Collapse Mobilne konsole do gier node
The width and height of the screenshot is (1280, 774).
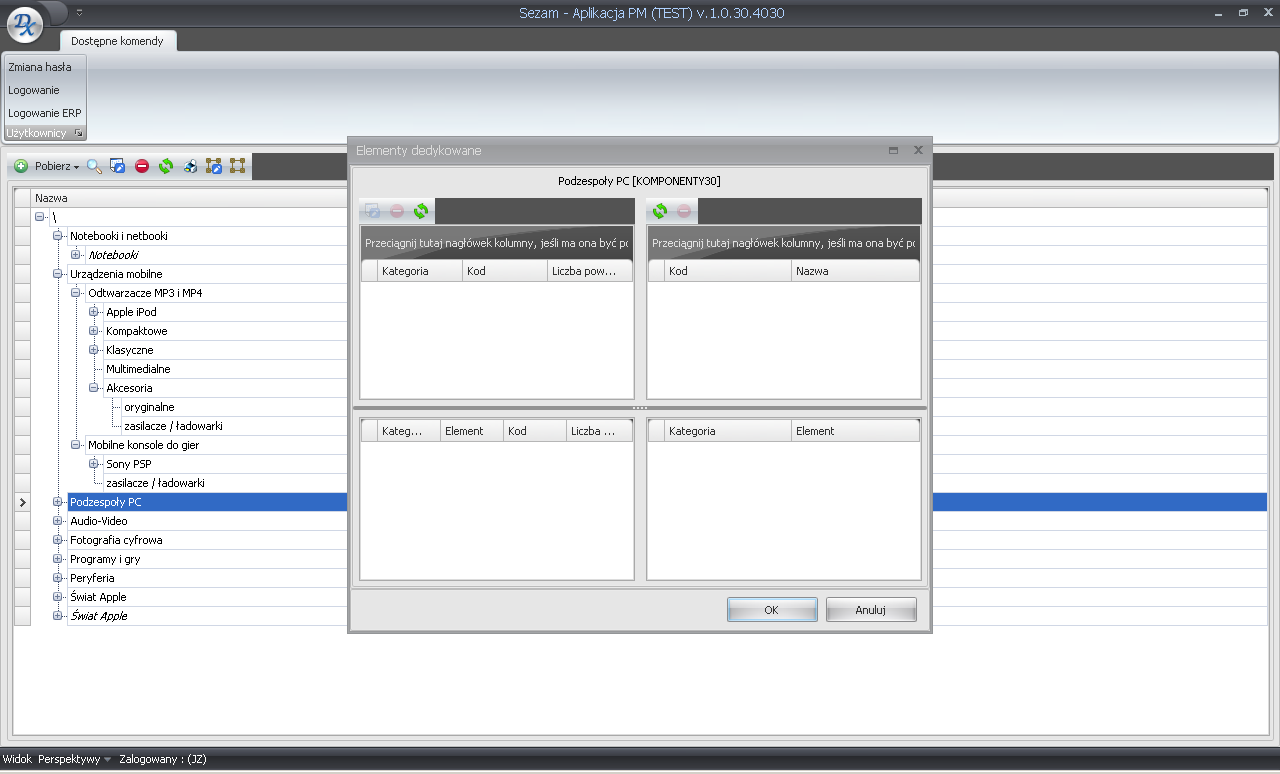(76, 445)
